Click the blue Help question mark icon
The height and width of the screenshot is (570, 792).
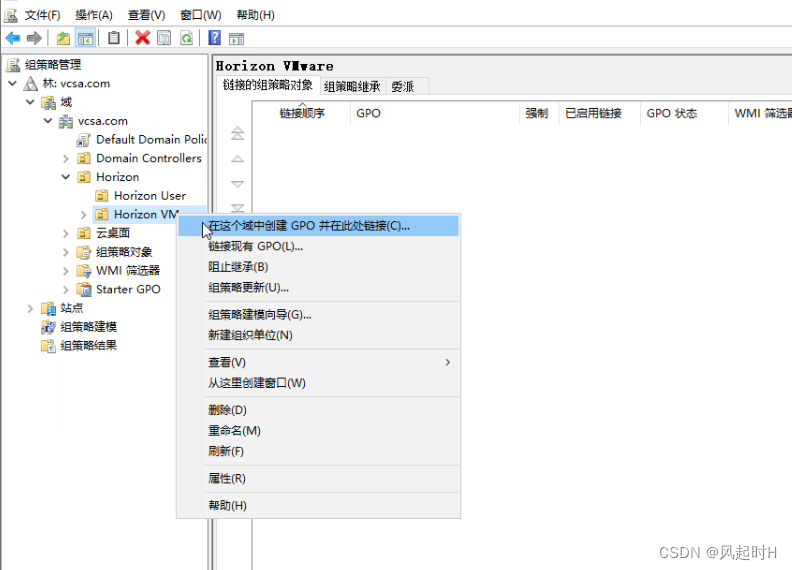coord(215,38)
